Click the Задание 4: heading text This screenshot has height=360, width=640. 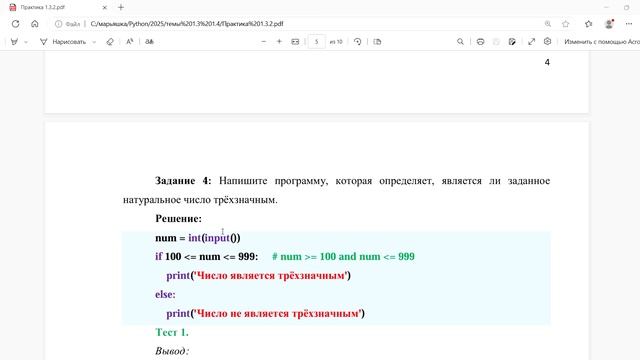pyautogui.click(x=183, y=180)
